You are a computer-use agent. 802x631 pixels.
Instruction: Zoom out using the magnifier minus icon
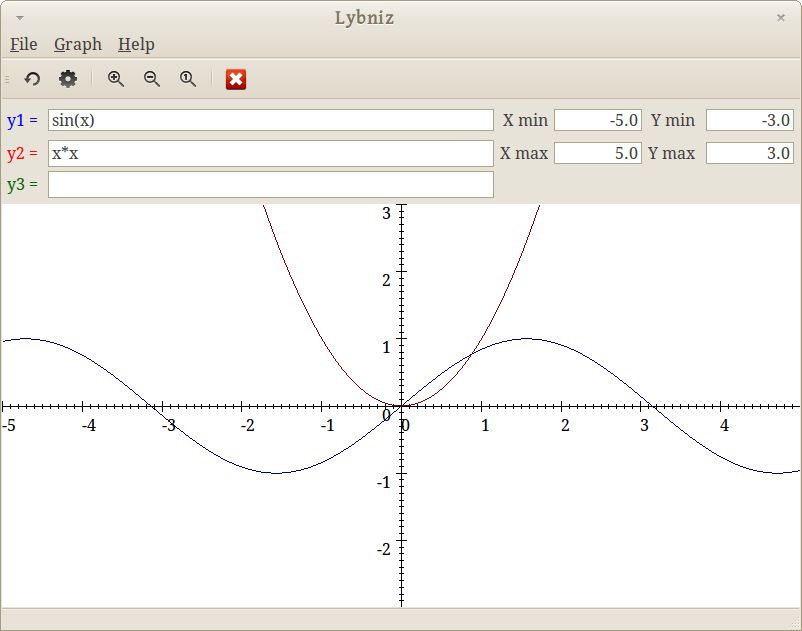pos(152,79)
